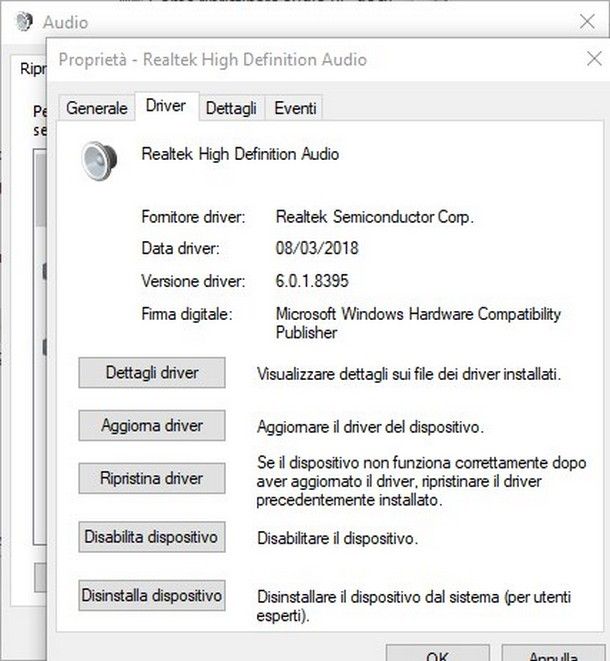
Task: Confirm with the OK button
Action: pyautogui.click(x=438, y=653)
